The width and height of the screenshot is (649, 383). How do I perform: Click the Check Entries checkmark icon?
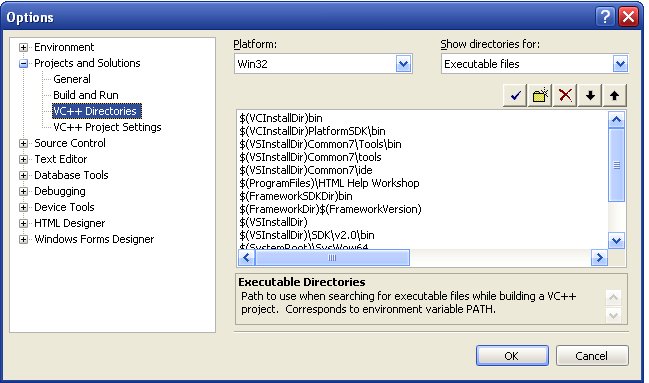pos(515,96)
